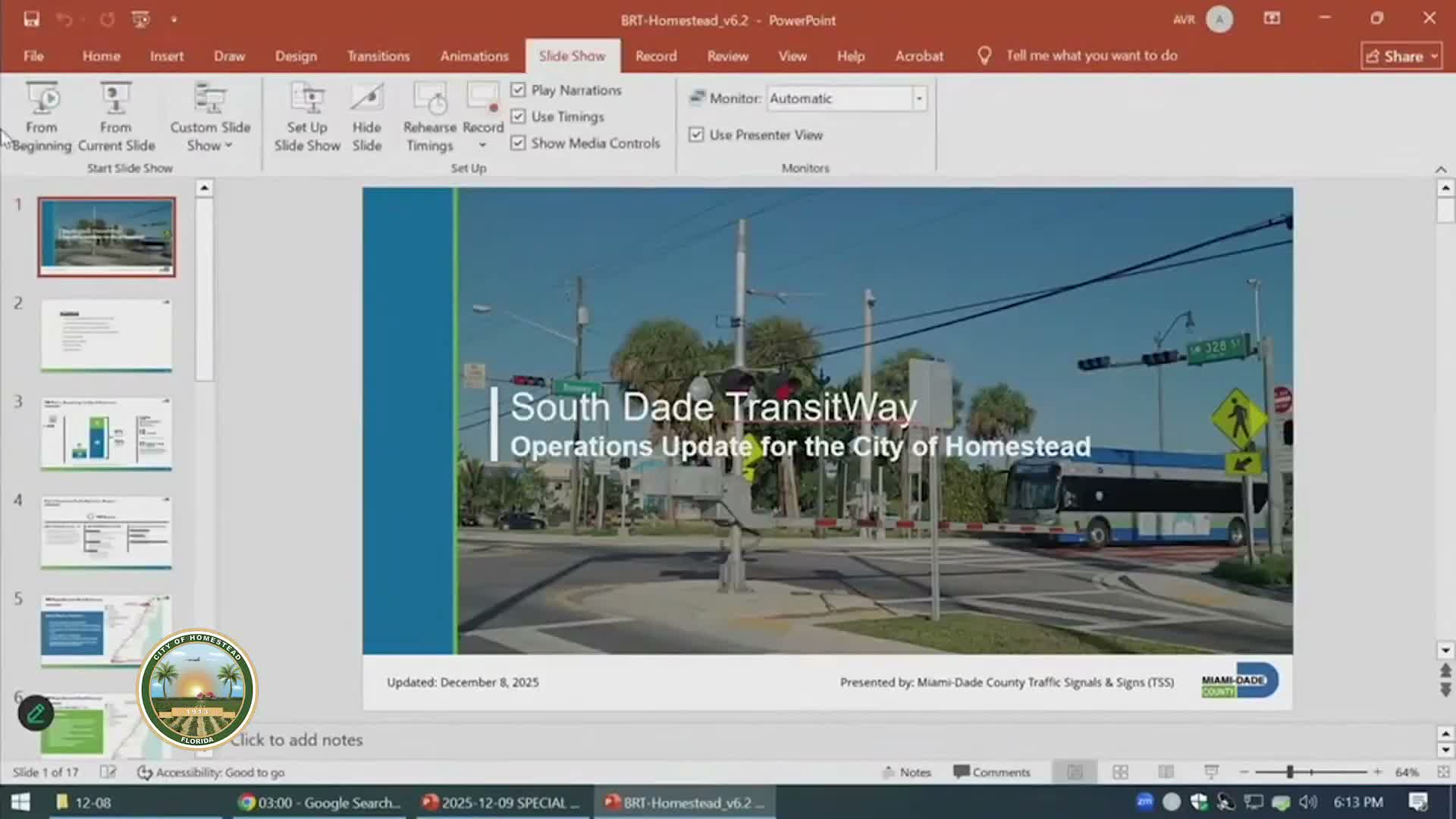Expand the Record dropdown arrow
This screenshot has height=819, width=1456.
click(483, 145)
